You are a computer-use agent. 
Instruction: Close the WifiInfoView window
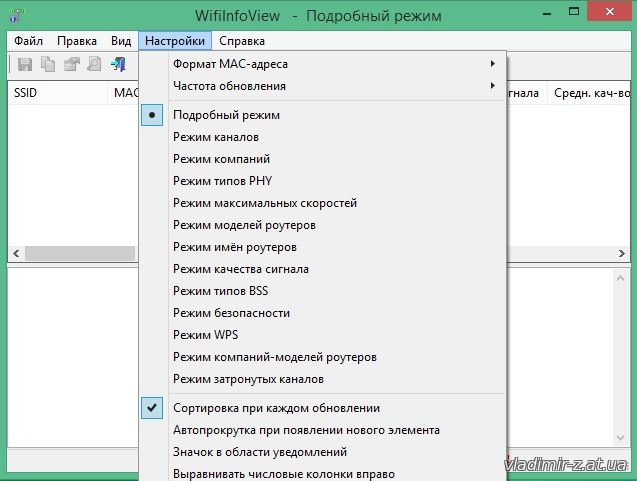(610, 11)
